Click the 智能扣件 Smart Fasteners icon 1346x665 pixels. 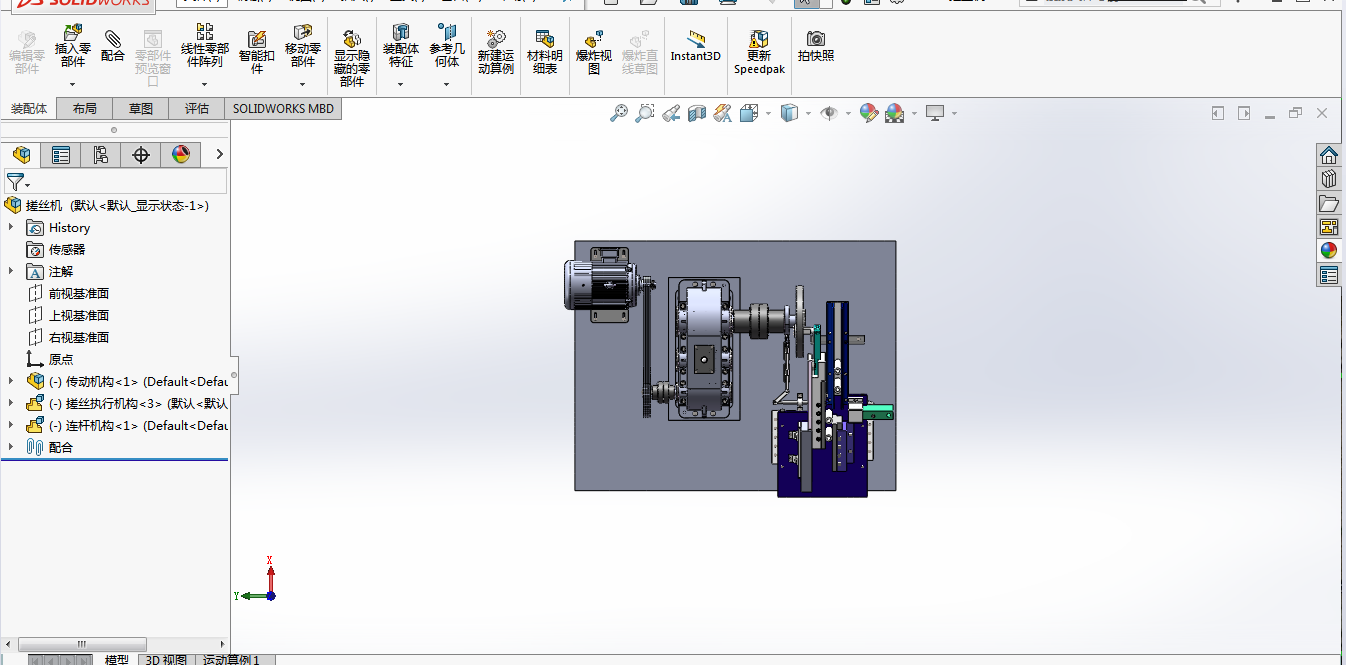(x=257, y=52)
